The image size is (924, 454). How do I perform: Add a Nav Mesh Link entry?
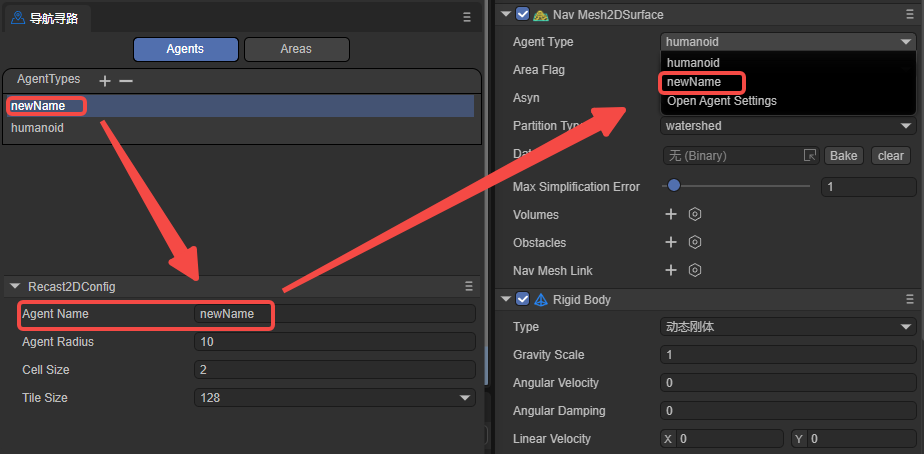[671, 270]
